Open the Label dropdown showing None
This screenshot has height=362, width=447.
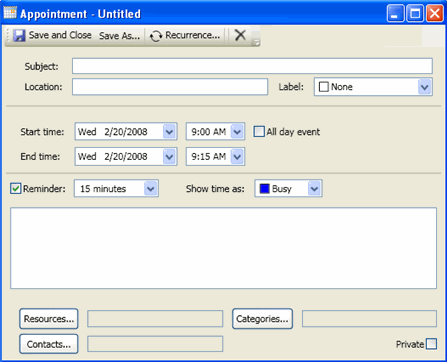pyautogui.click(x=424, y=87)
